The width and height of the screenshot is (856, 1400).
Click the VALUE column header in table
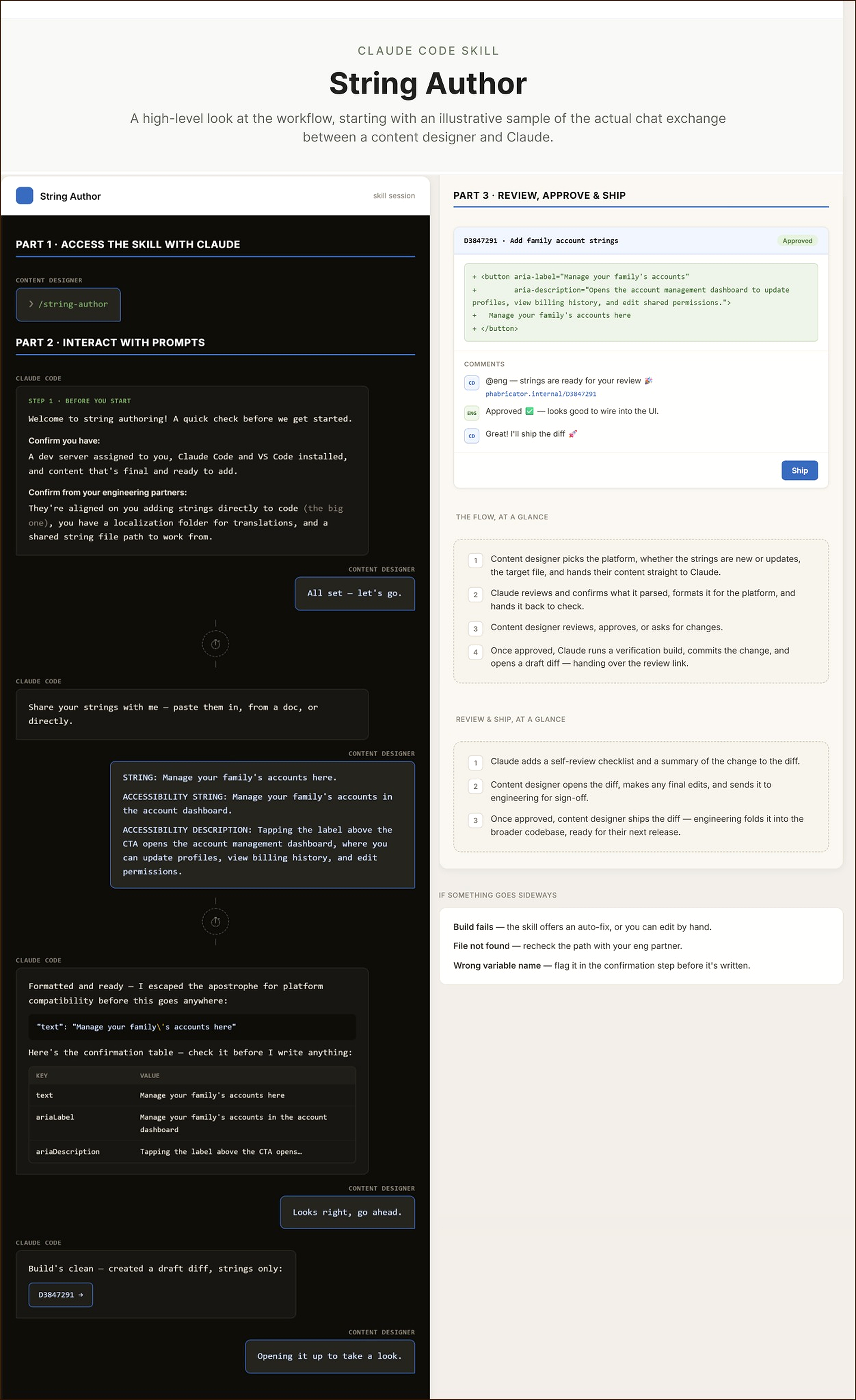(x=149, y=1075)
